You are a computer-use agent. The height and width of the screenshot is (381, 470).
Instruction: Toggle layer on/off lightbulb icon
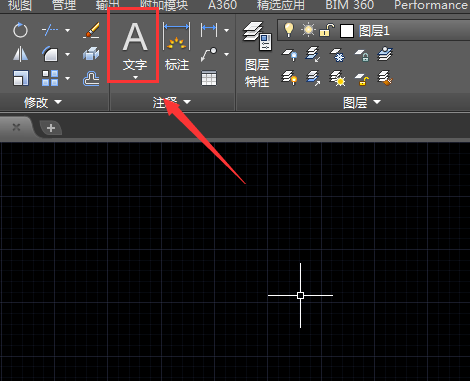pos(289,30)
